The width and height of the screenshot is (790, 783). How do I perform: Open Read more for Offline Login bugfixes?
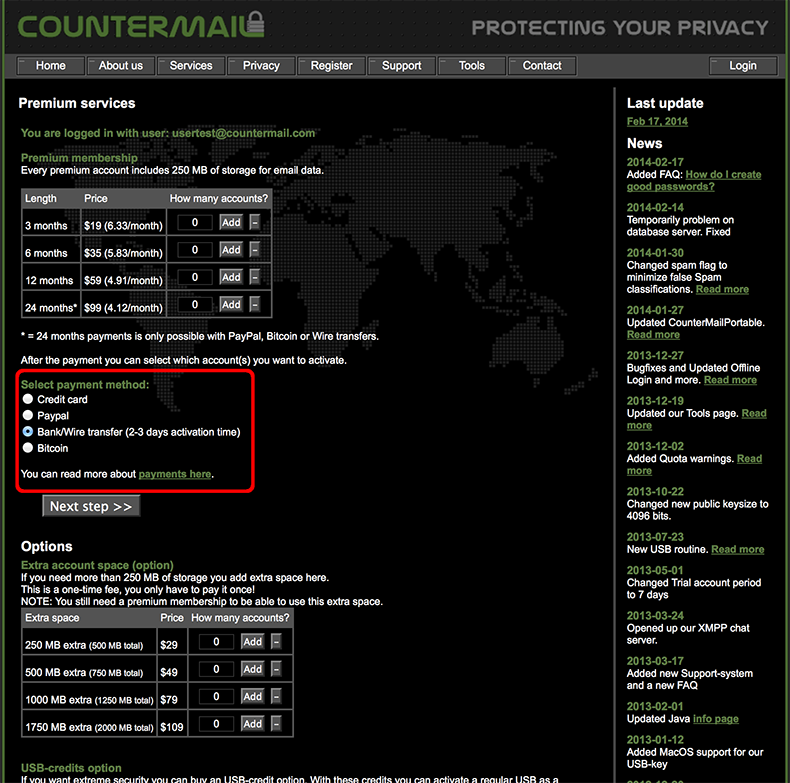coord(730,380)
